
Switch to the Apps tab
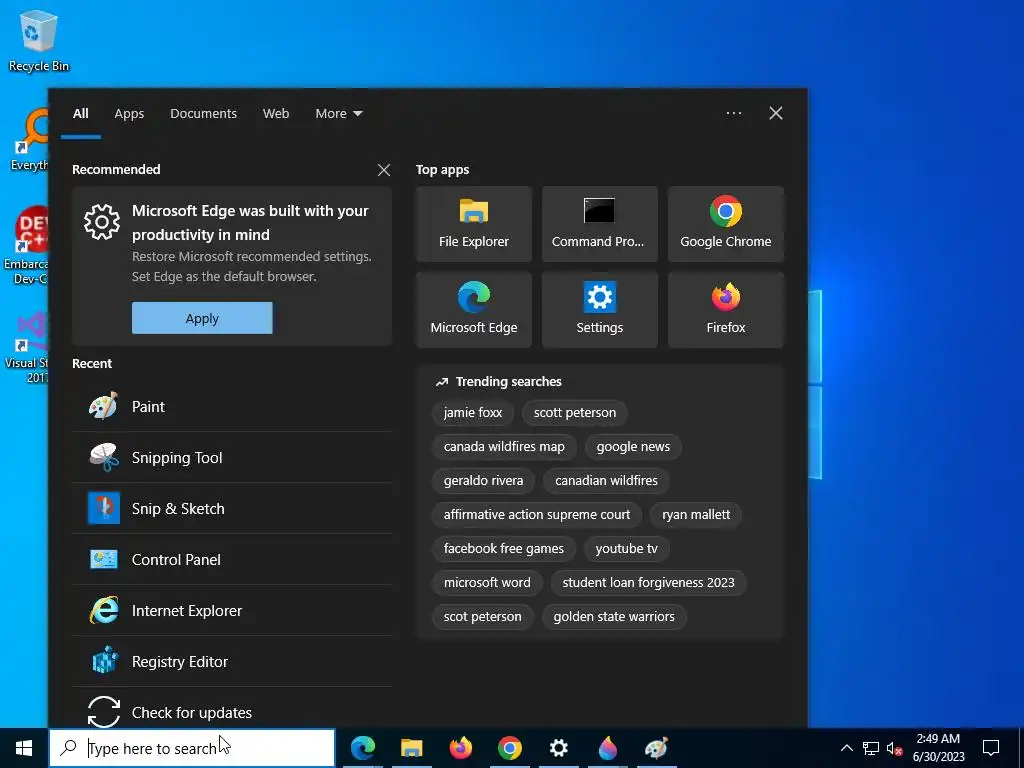129,114
